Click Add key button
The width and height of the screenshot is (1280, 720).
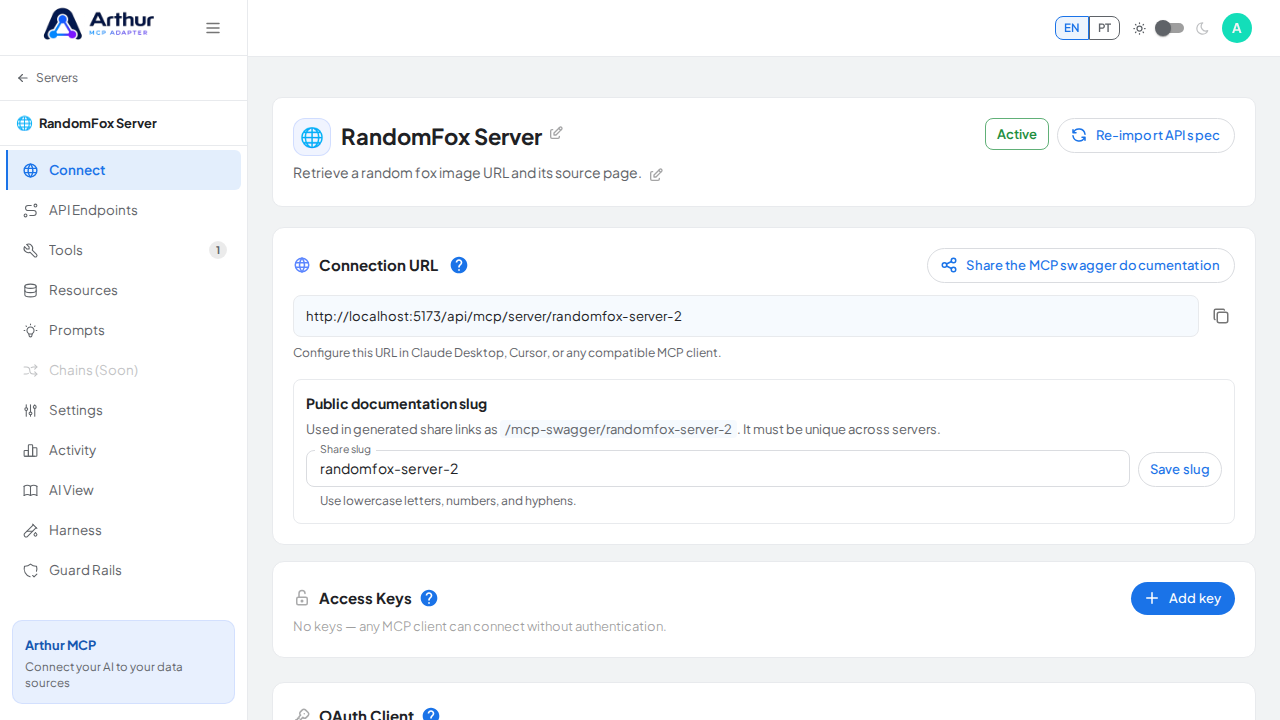pos(1183,598)
